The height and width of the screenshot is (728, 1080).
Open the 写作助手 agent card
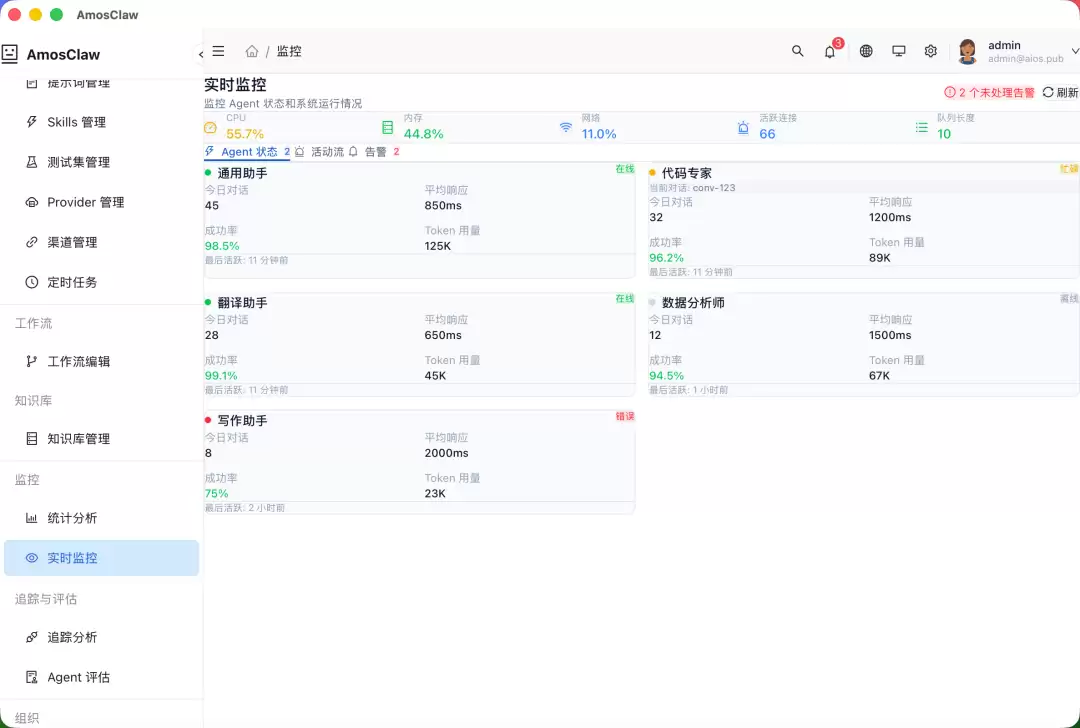pyautogui.click(x=419, y=462)
